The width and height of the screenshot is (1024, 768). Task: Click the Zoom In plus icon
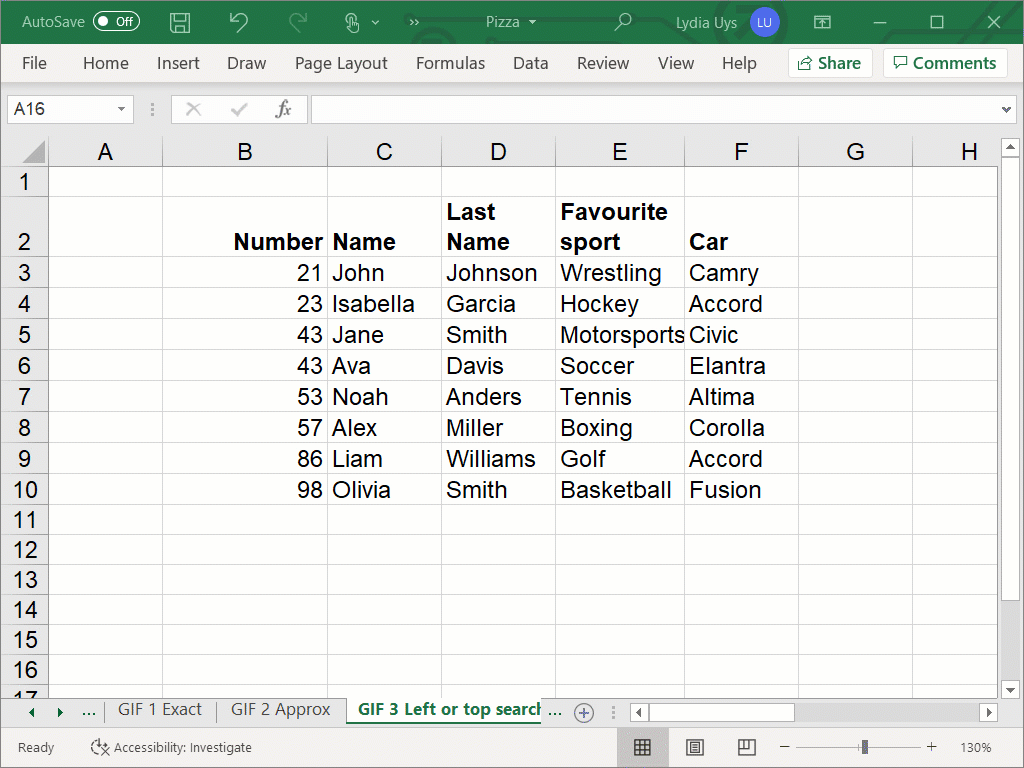coord(931,747)
